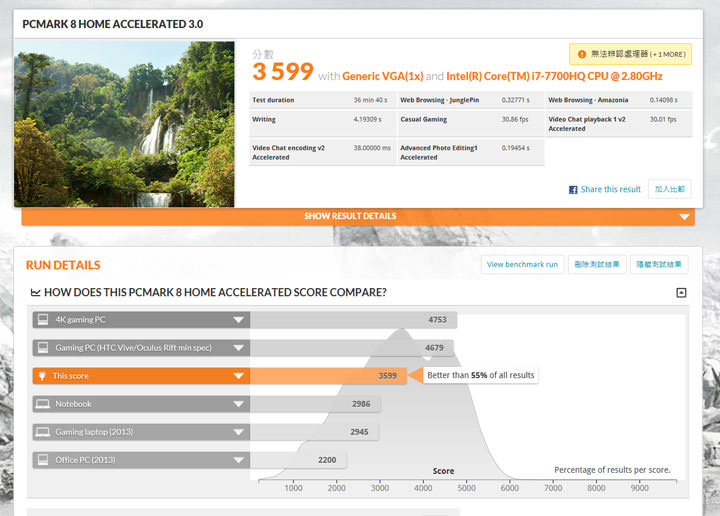Open the This score dropdown arrow
The height and width of the screenshot is (516, 720).
tap(238, 376)
